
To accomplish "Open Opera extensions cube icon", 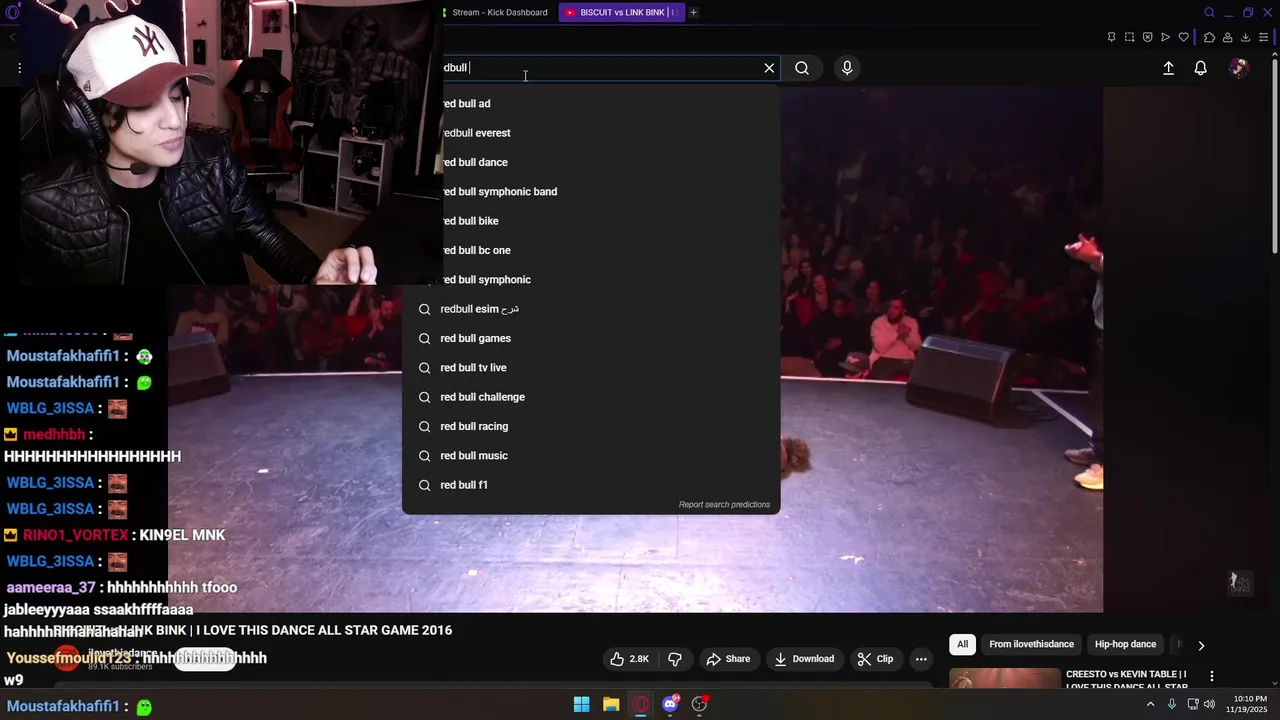I will click(x=1209, y=37).
